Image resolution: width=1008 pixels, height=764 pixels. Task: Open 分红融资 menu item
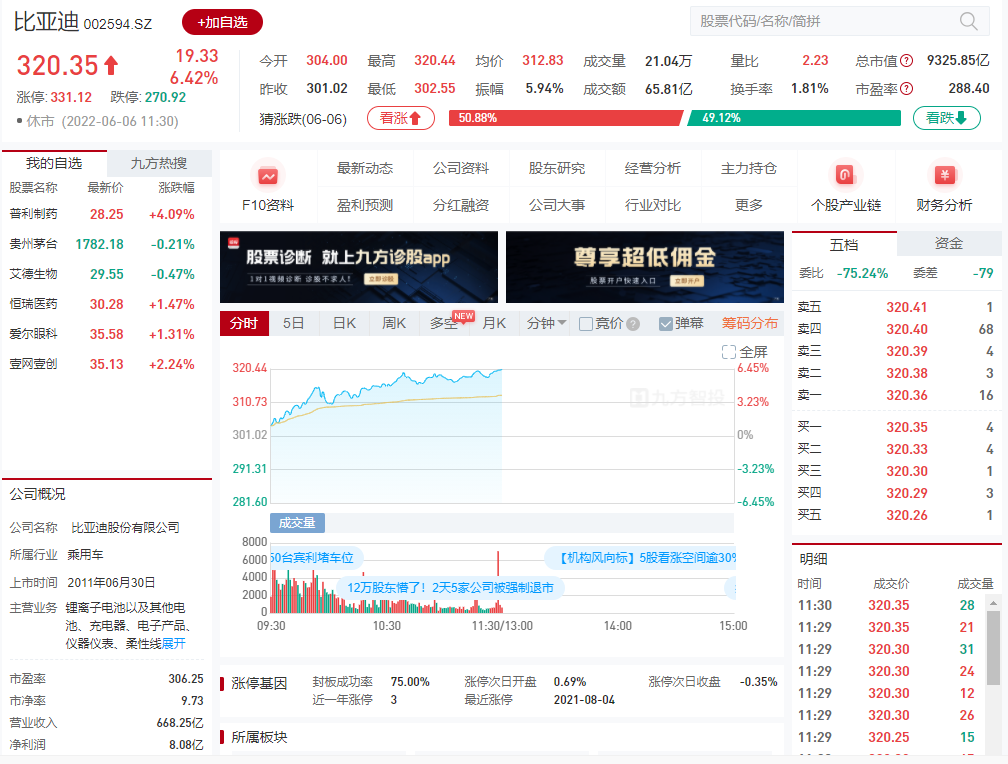(x=461, y=205)
